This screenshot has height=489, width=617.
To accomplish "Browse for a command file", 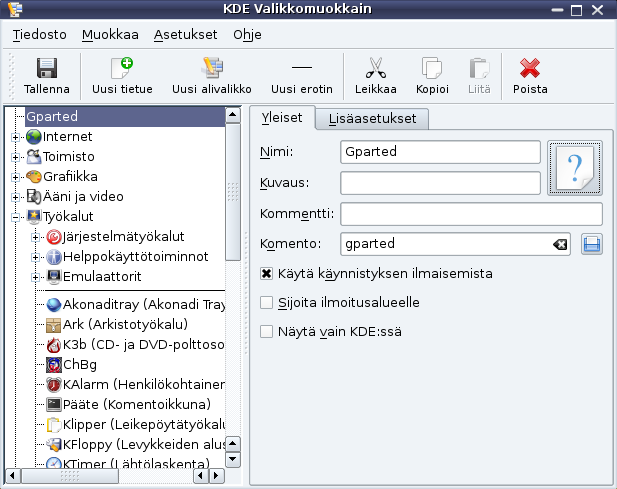I will (x=592, y=244).
